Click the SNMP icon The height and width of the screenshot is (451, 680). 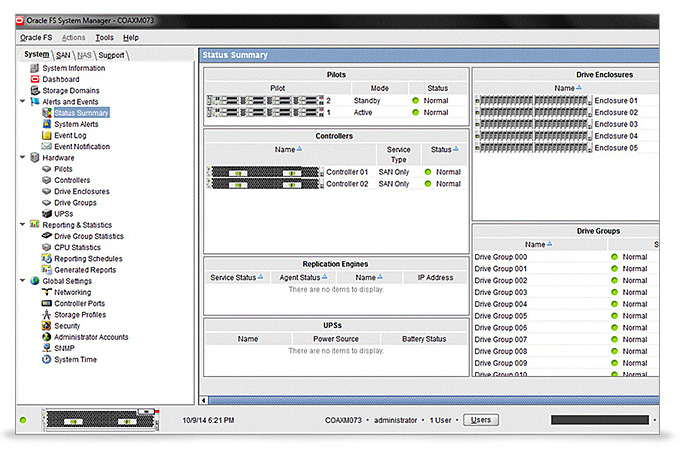tap(47, 348)
